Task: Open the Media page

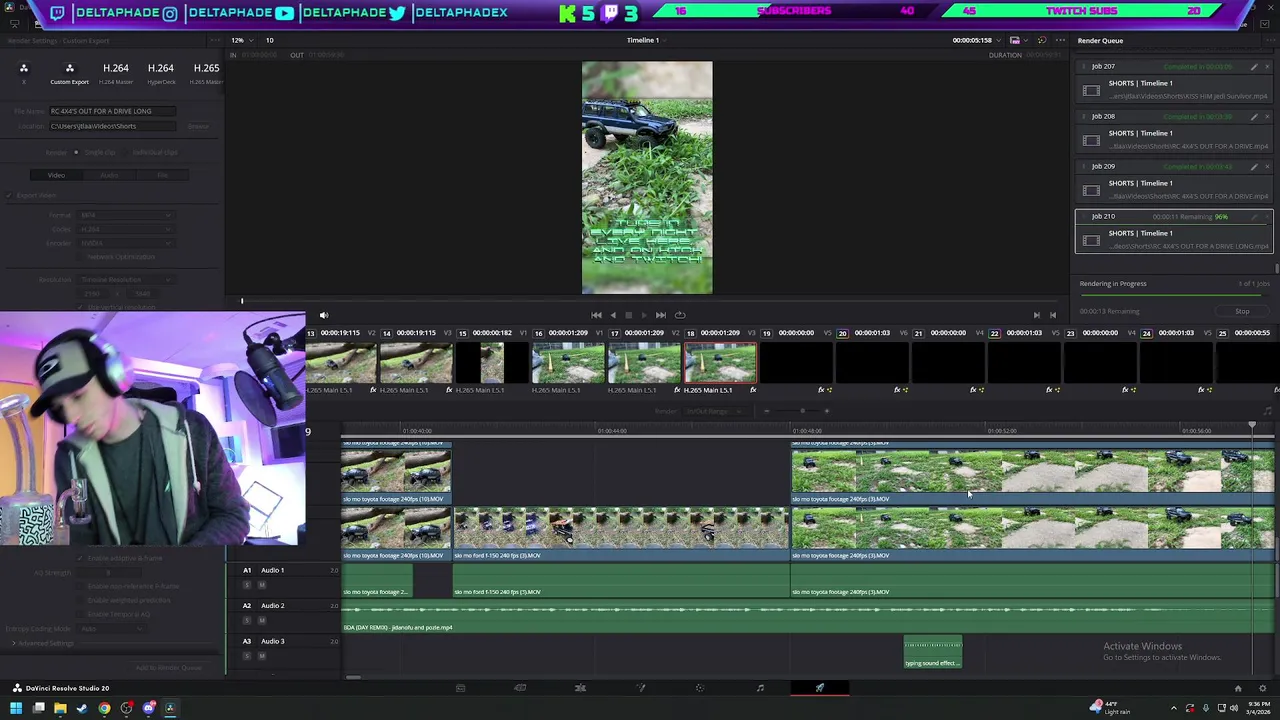Action: tap(460, 688)
